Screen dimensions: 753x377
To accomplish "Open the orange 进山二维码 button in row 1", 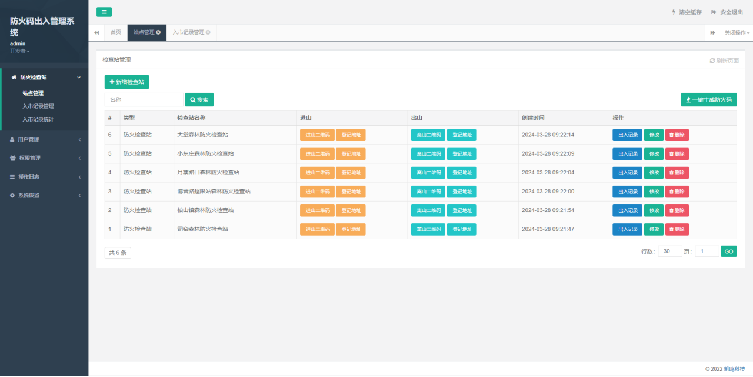I will click(x=317, y=229).
